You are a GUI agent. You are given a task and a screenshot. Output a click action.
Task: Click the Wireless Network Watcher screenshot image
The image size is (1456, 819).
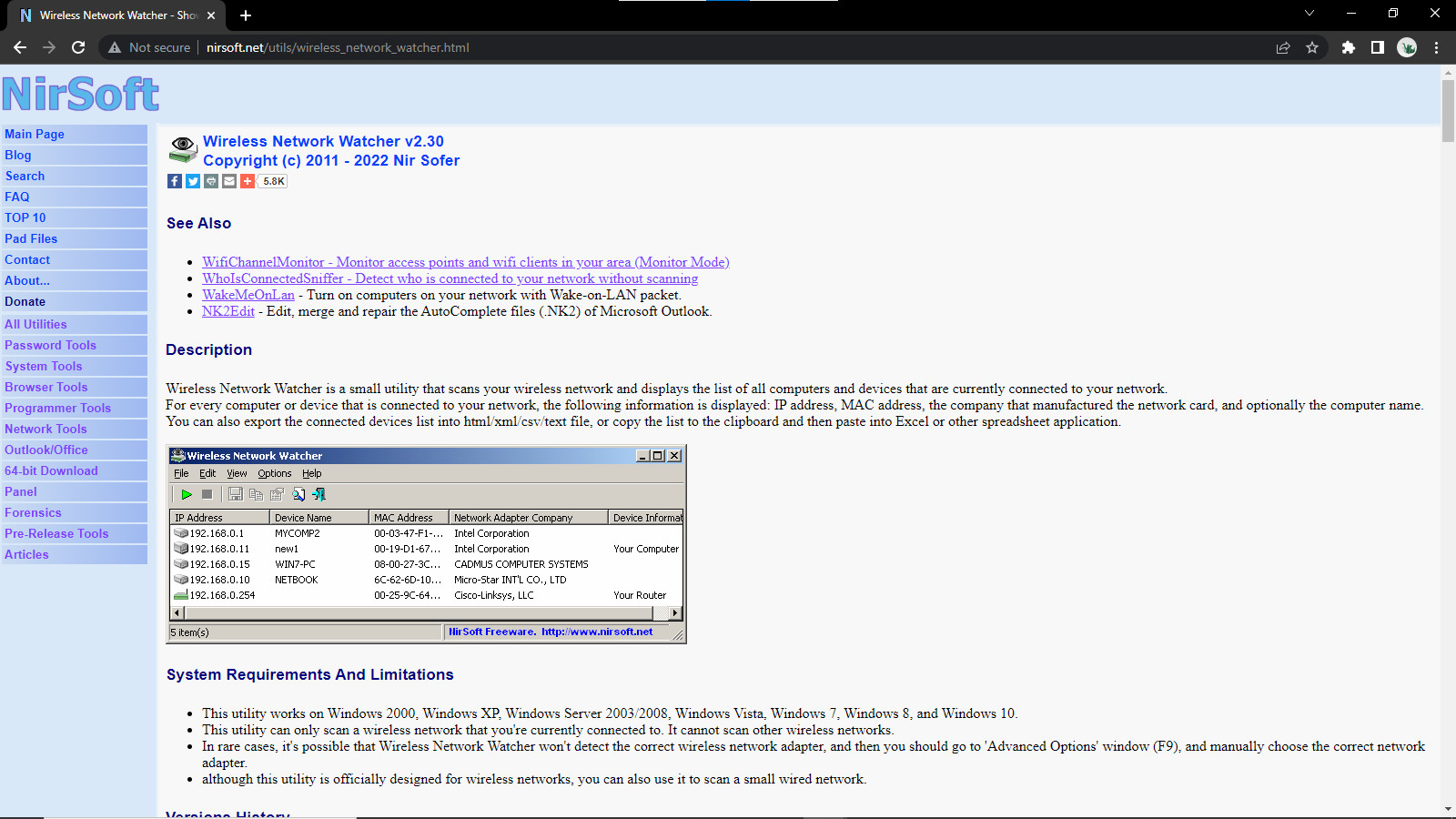(x=426, y=544)
